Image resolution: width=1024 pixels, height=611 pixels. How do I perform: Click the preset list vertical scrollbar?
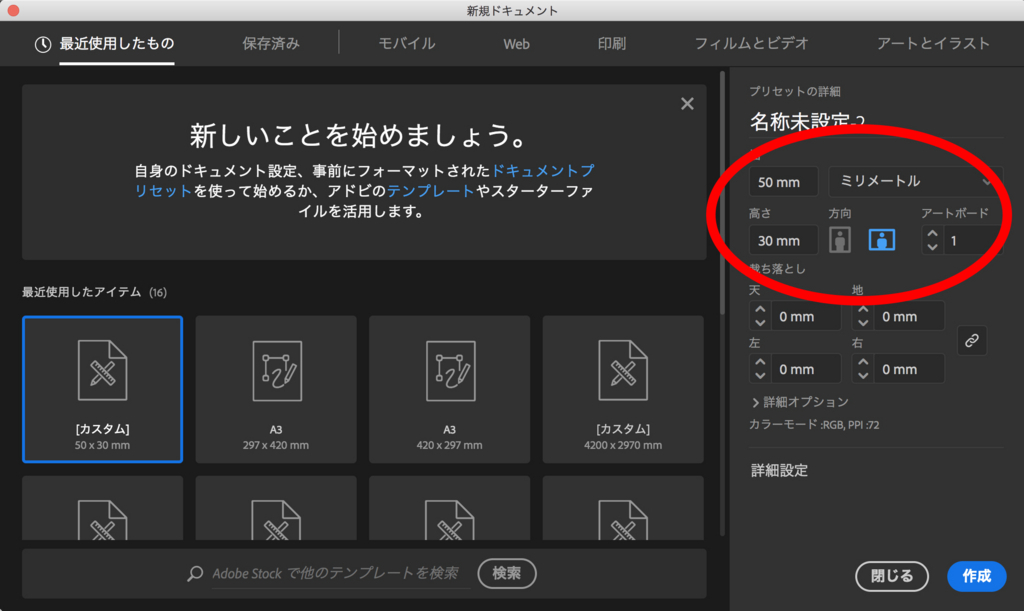(722, 195)
